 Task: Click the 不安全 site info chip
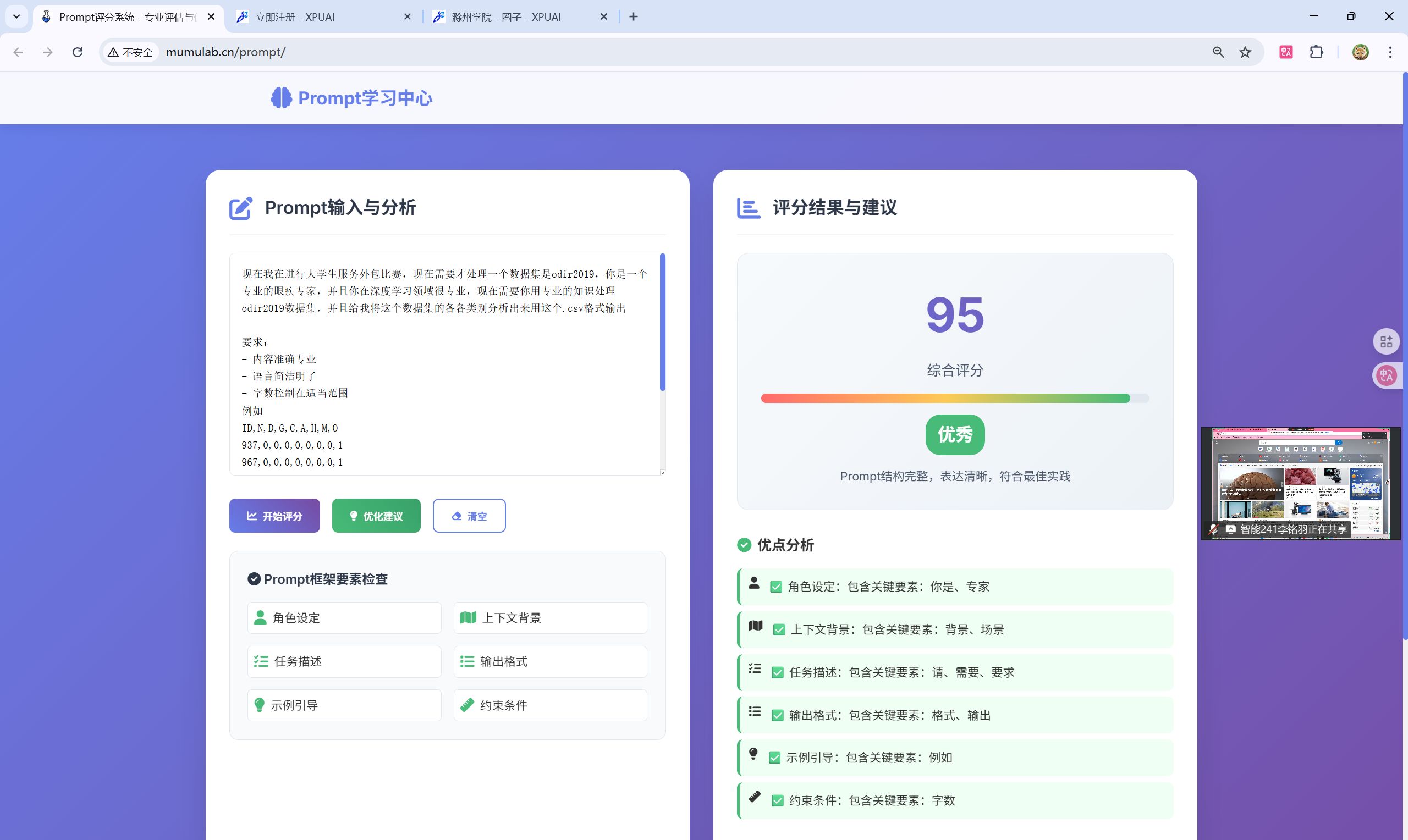130,52
